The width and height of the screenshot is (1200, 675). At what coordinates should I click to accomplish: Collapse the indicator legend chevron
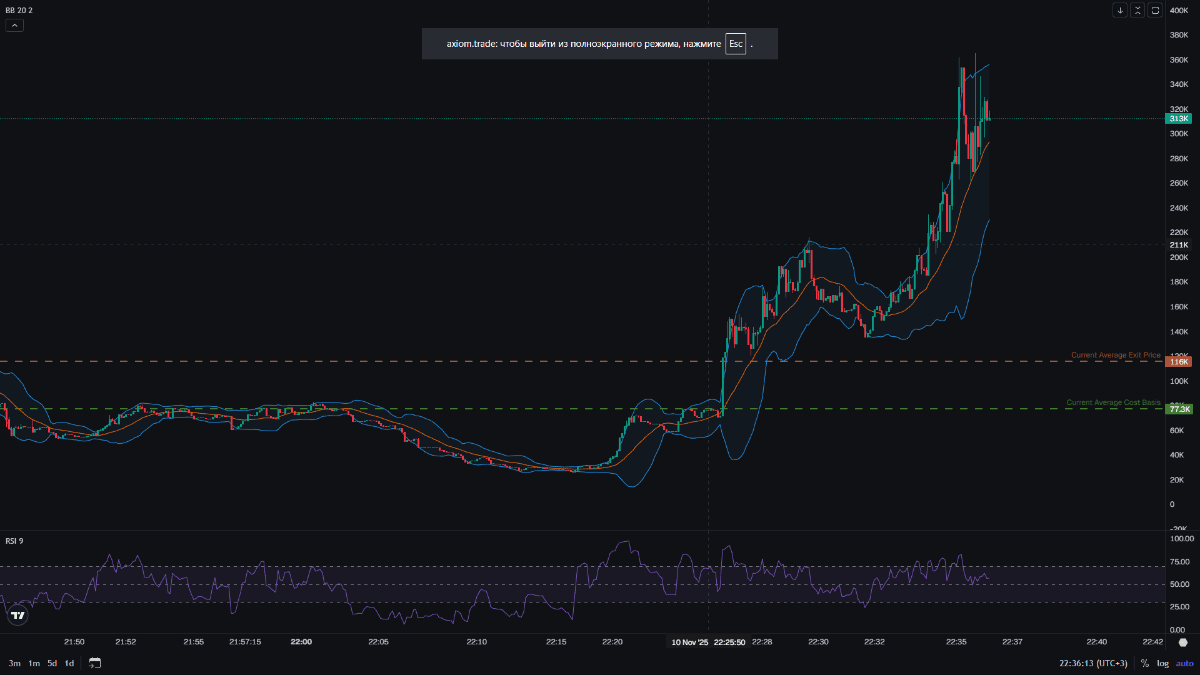tap(14, 25)
